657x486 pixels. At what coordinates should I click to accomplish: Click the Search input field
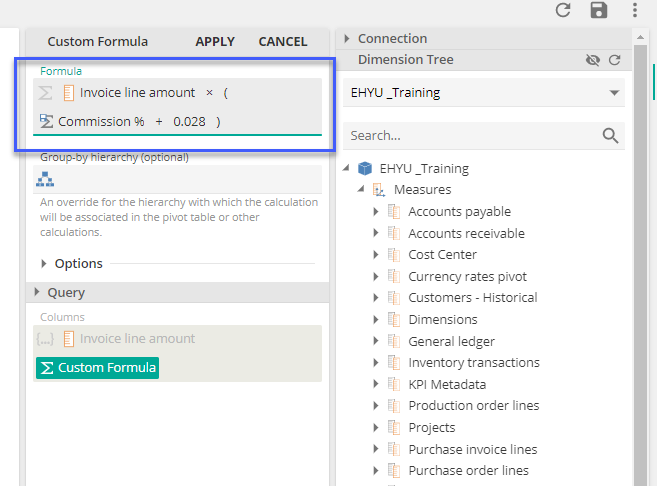click(470, 135)
